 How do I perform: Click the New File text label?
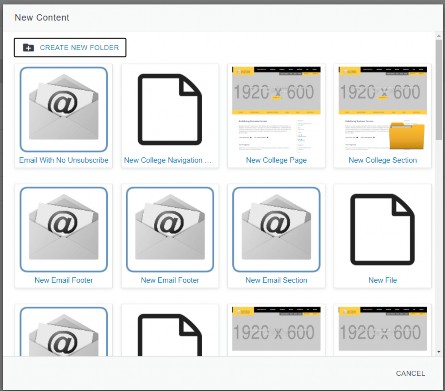[383, 280]
